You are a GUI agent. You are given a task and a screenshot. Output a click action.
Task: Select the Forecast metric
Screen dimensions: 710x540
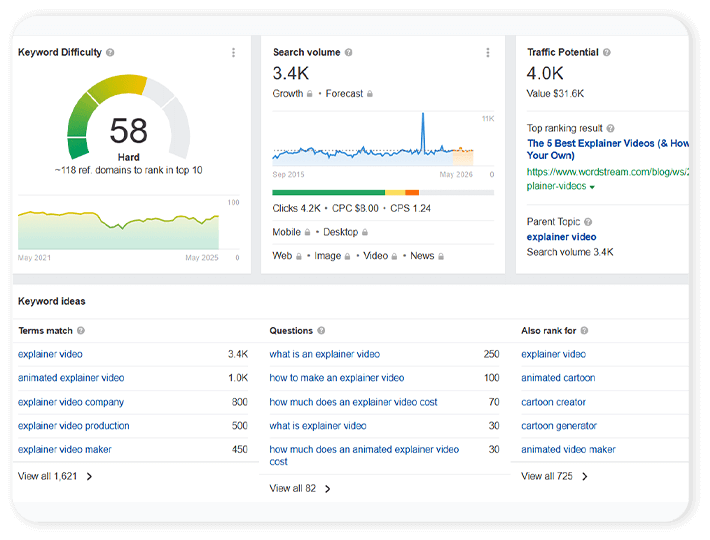[x=344, y=94]
